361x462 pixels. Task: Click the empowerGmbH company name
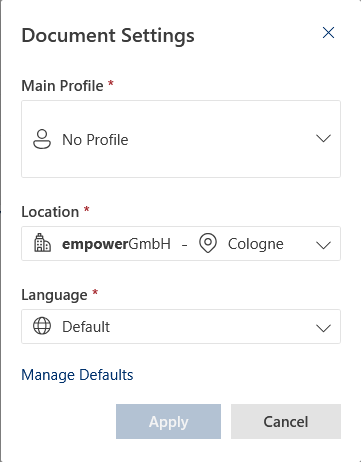point(116,244)
